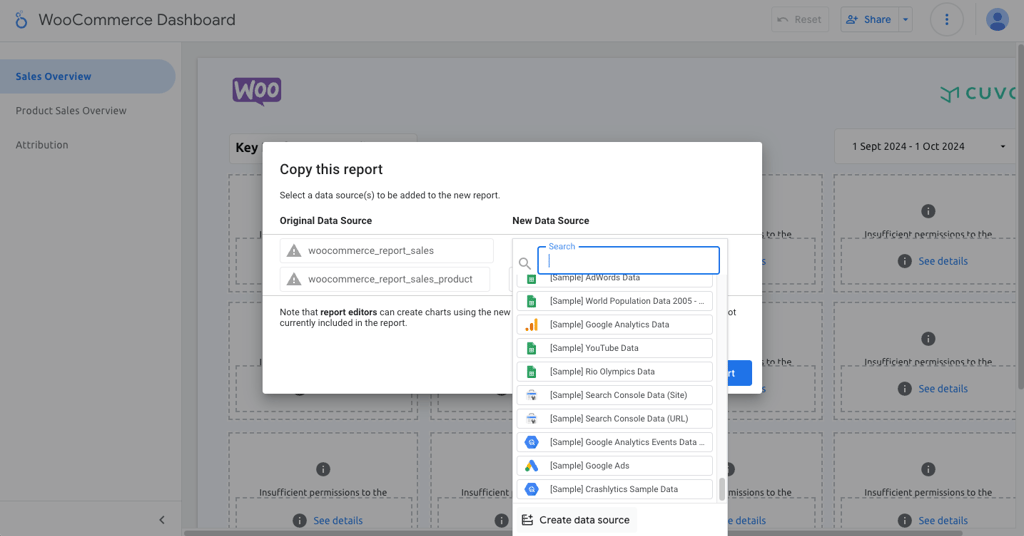The image size is (1024, 536).
Task: Click info icon in top-right chart
Action: (x=928, y=211)
